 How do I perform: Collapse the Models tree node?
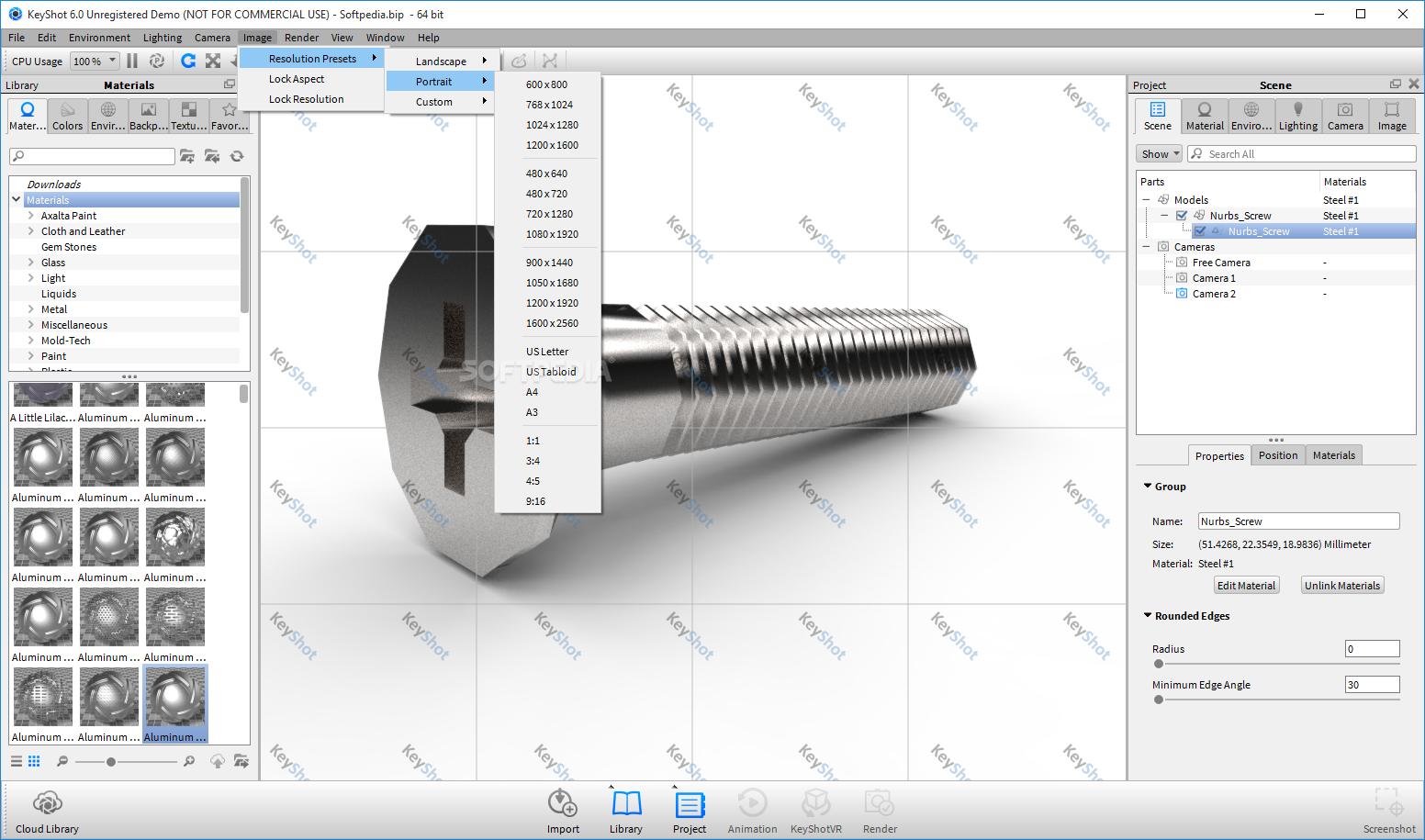pos(1146,200)
